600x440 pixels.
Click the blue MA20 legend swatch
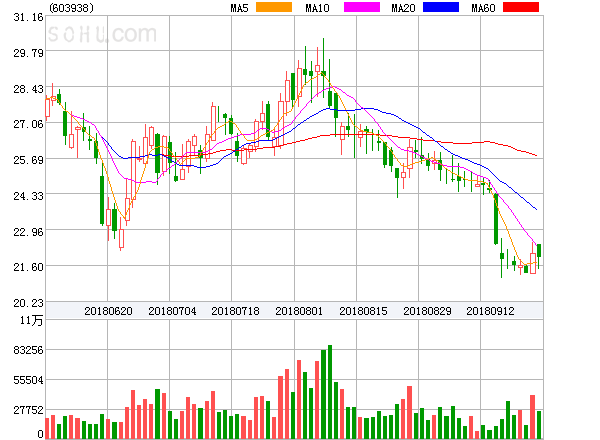[x=441, y=7]
